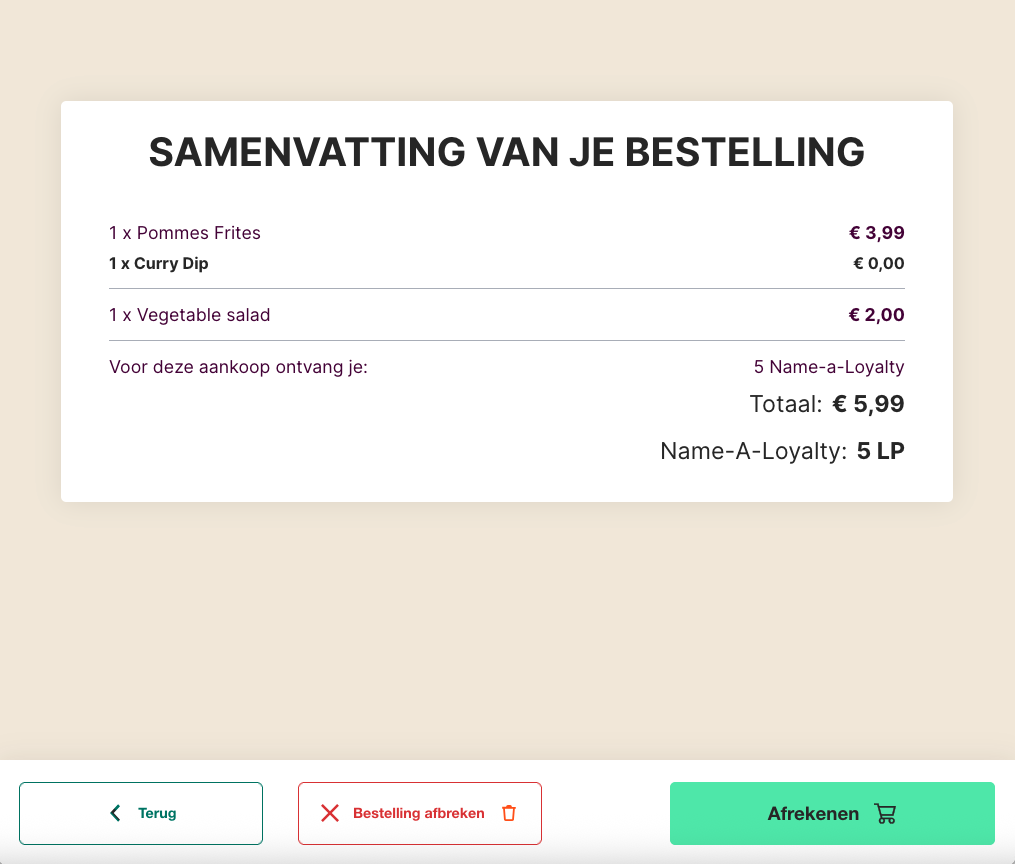
Task: Click the 'Voor deze aankoop ontvang je' text
Action: point(238,367)
